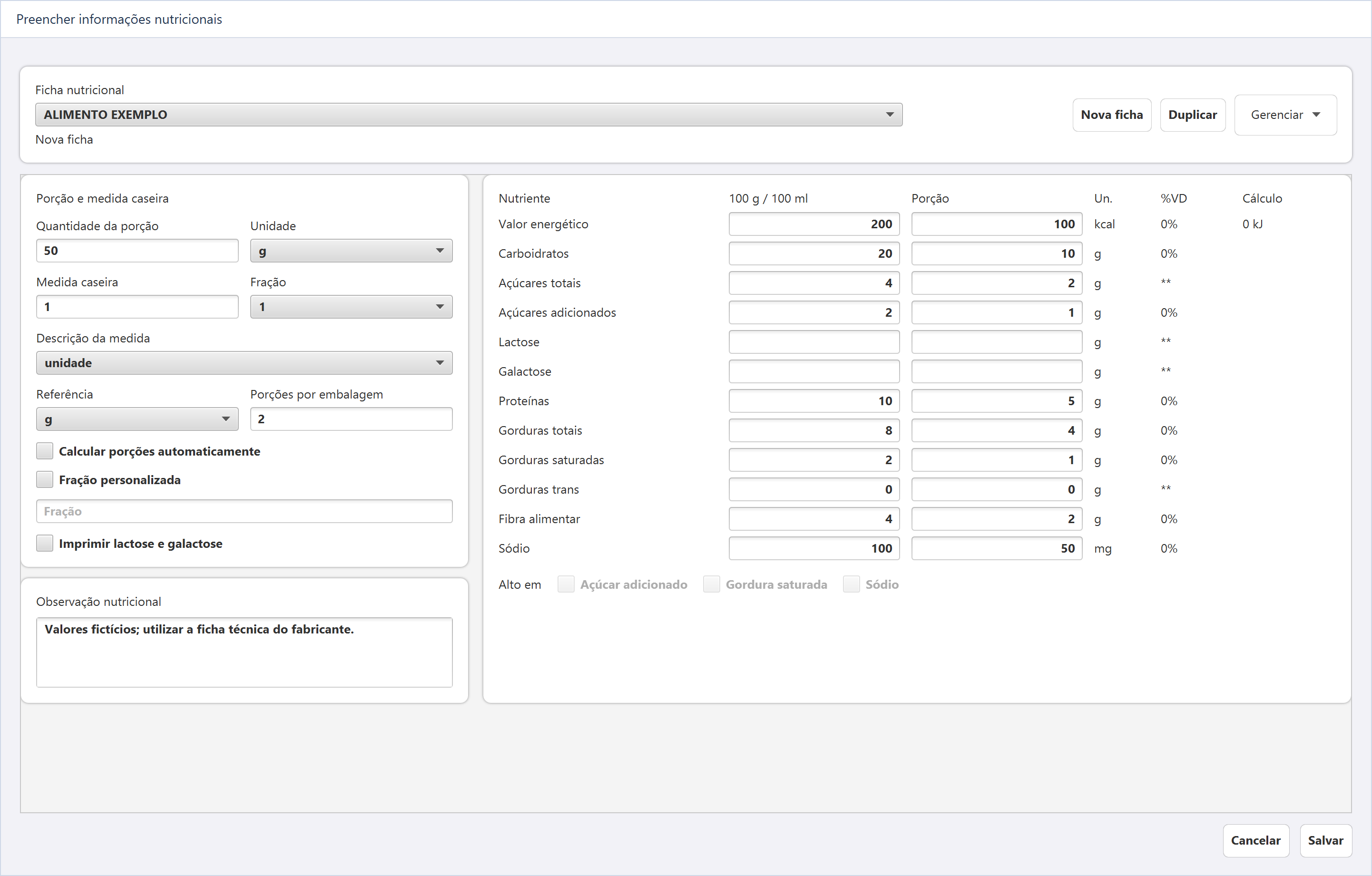Click the Cancelar button

[x=1256, y=841]
